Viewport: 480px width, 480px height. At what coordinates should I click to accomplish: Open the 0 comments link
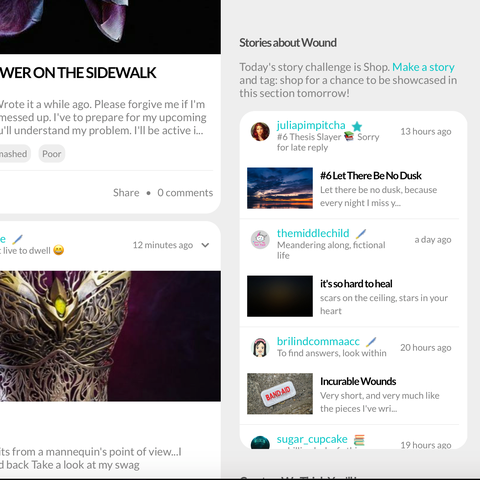click(185, 193)
